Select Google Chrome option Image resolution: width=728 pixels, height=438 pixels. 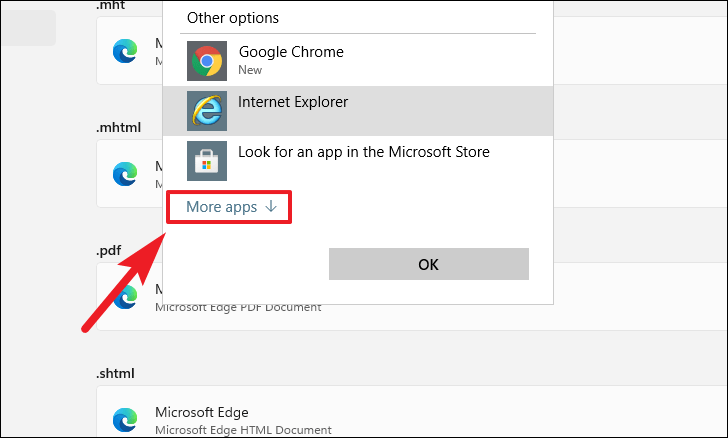[x=358, y=61]
